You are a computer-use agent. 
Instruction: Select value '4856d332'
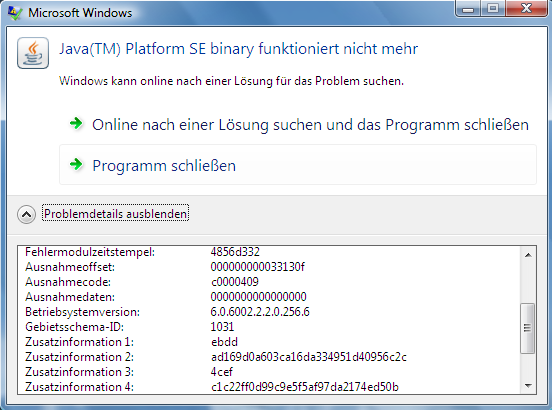click(235, 252)
